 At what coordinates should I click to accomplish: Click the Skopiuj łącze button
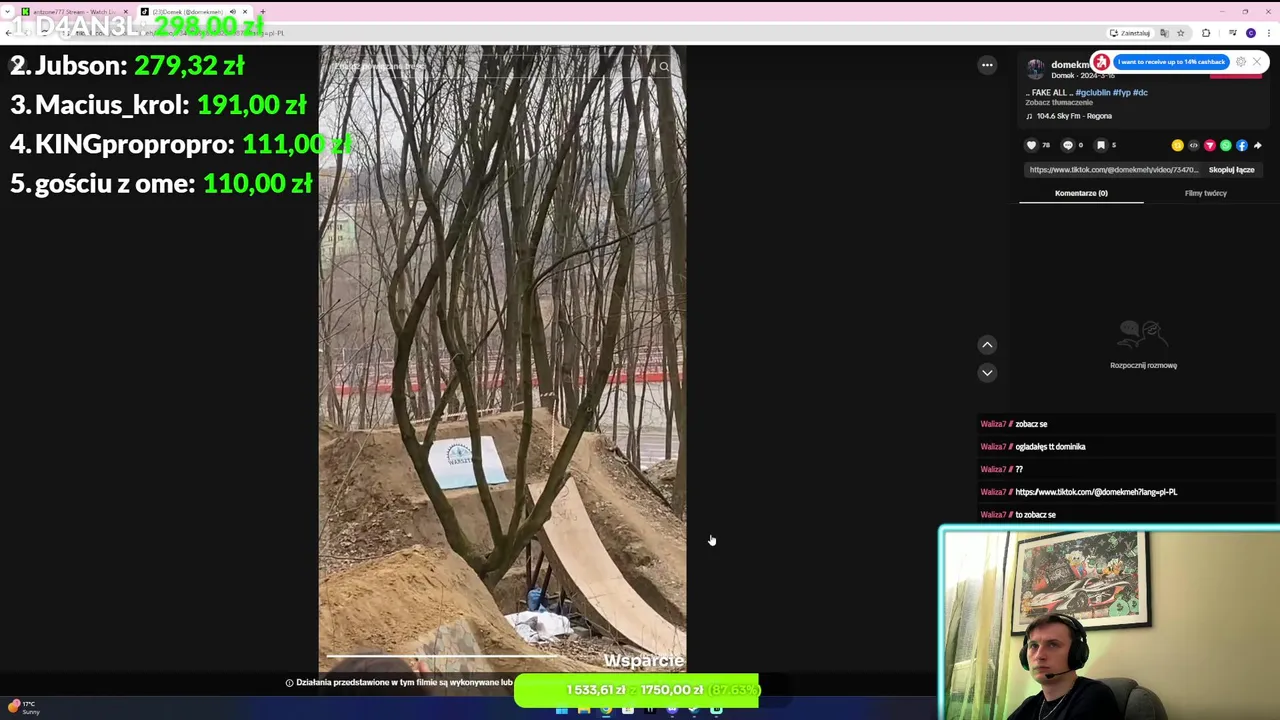[x=1231, y=170]
